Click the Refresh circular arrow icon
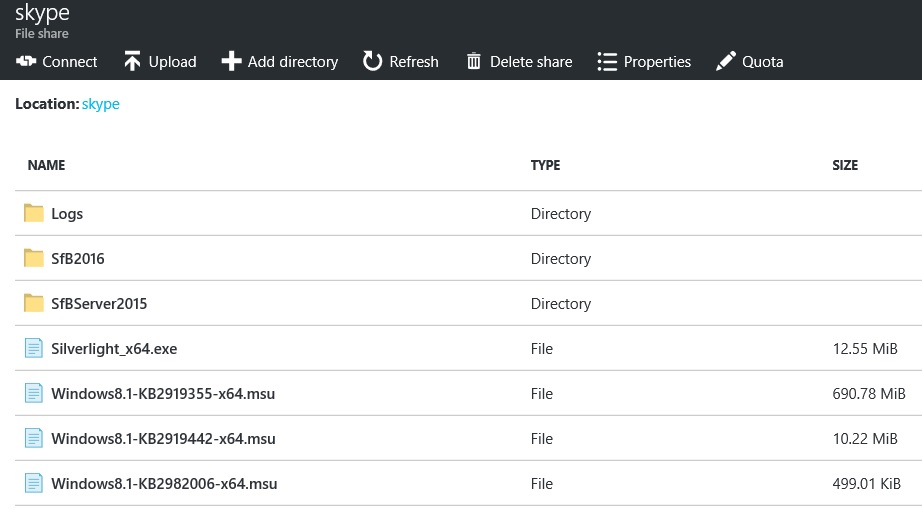The height and width of the screenshot is (520, 922). coord(372,61)
